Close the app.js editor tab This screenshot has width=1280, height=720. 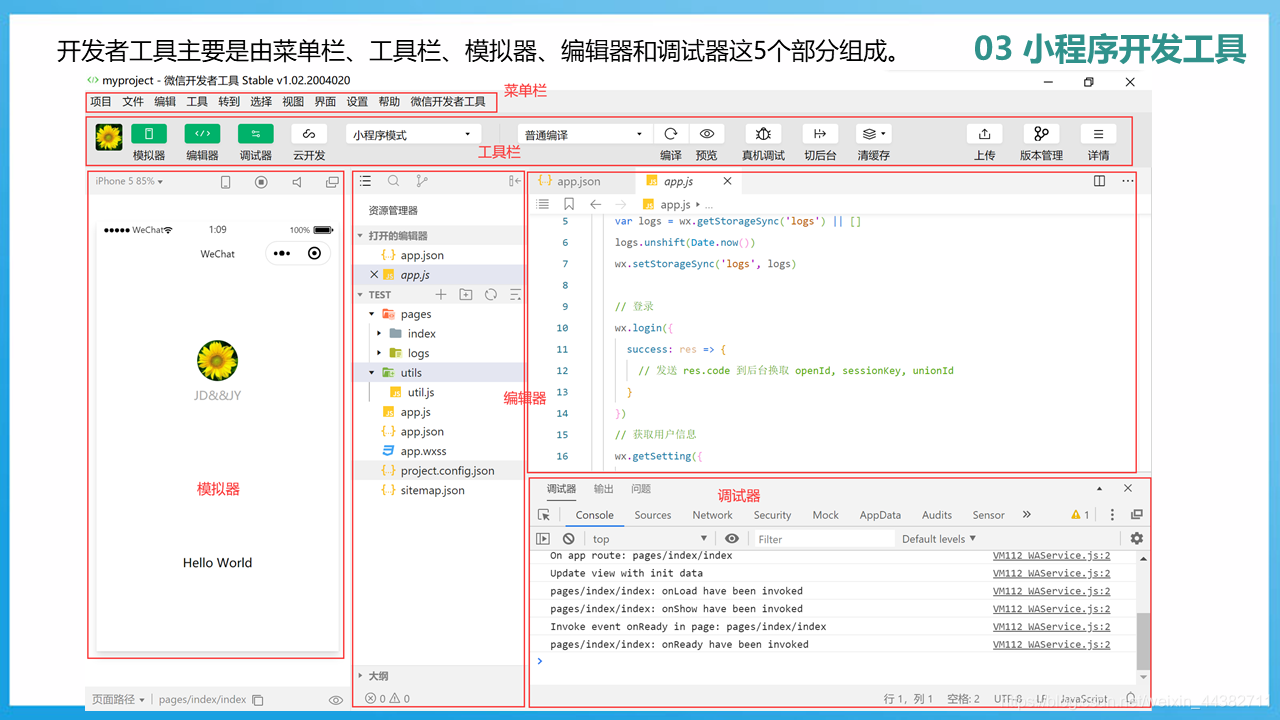[x=727, y=181]
